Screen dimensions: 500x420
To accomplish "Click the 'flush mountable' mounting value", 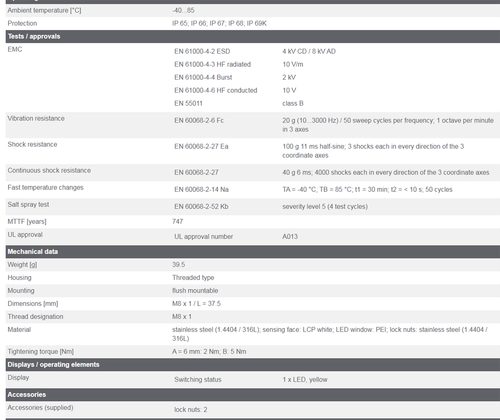I will [195, 291].
